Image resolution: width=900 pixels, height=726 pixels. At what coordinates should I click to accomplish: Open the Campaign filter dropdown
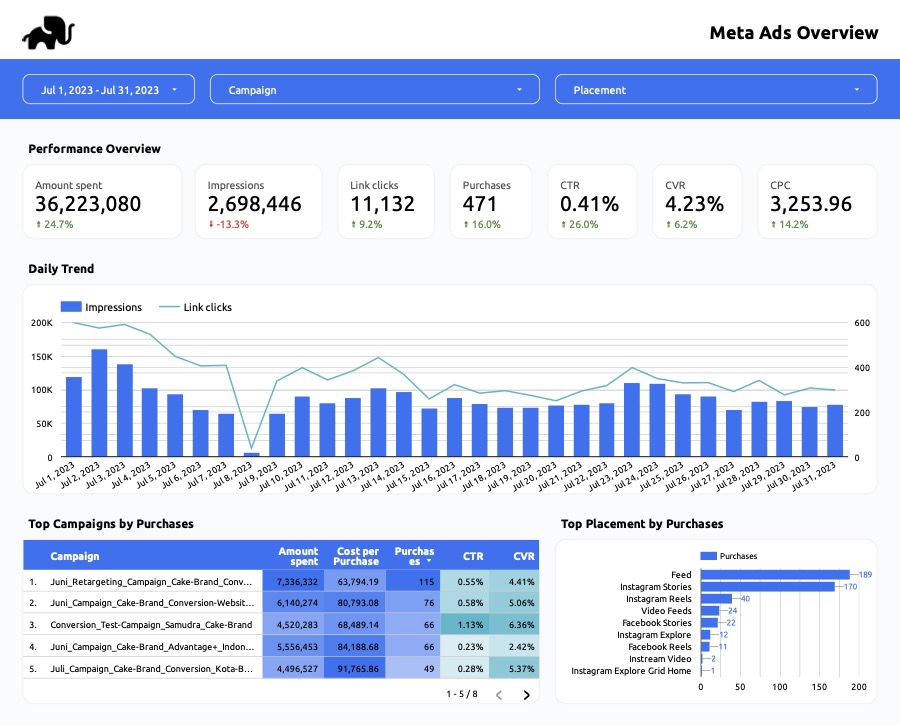(x=375, y=89)
